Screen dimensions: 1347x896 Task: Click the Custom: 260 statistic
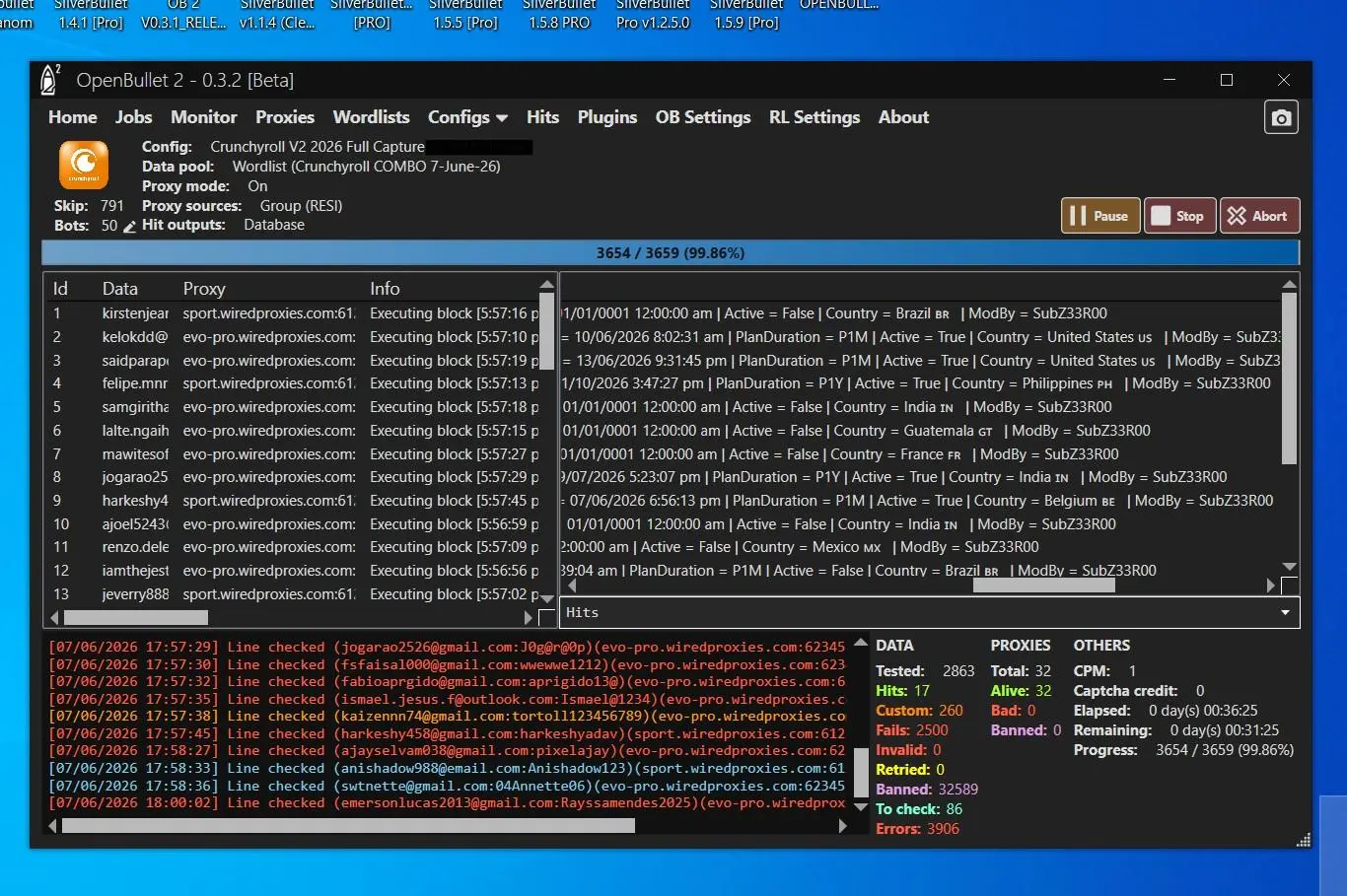point(919,711)
